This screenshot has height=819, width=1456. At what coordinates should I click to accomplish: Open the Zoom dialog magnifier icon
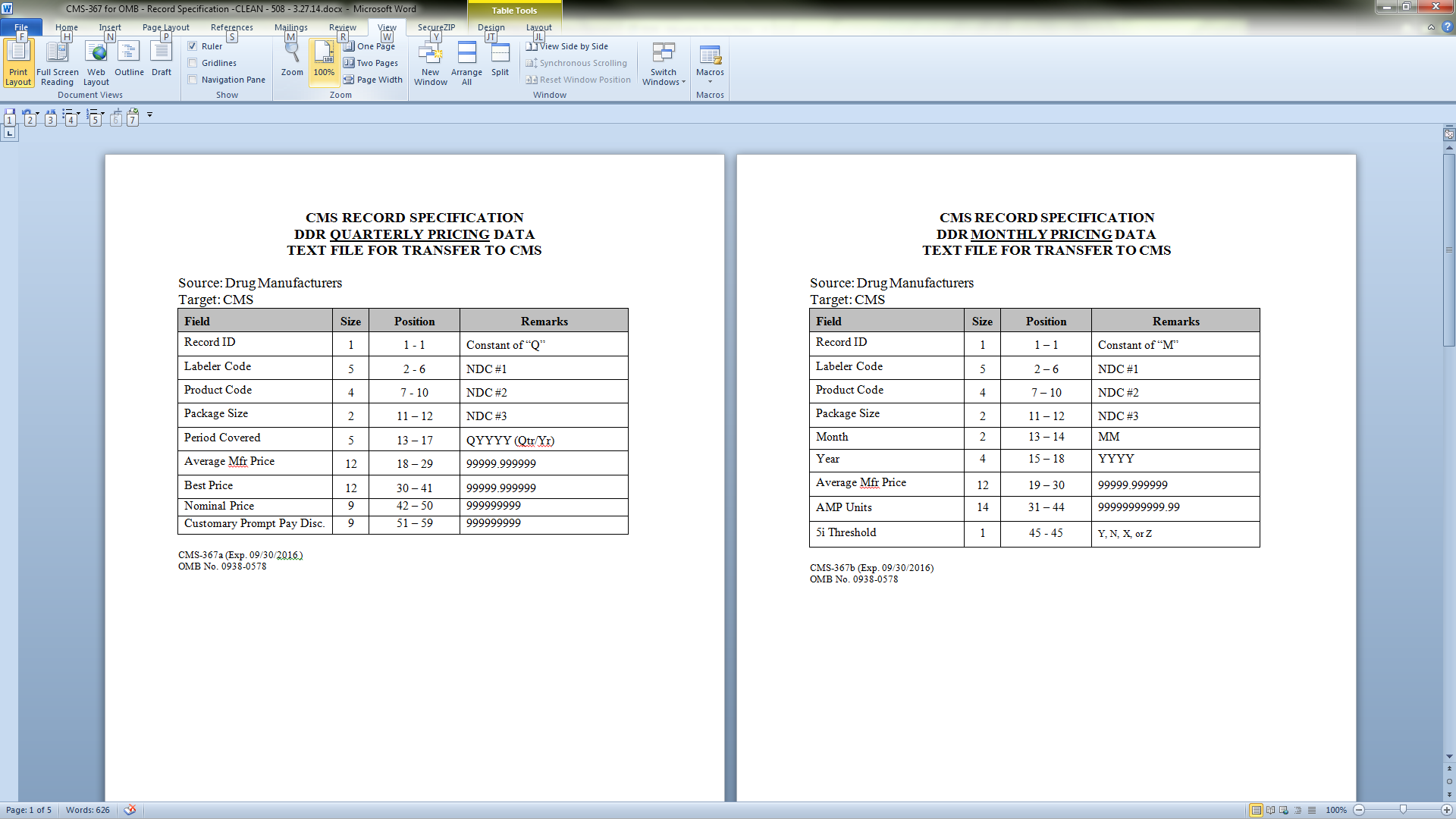292,53
